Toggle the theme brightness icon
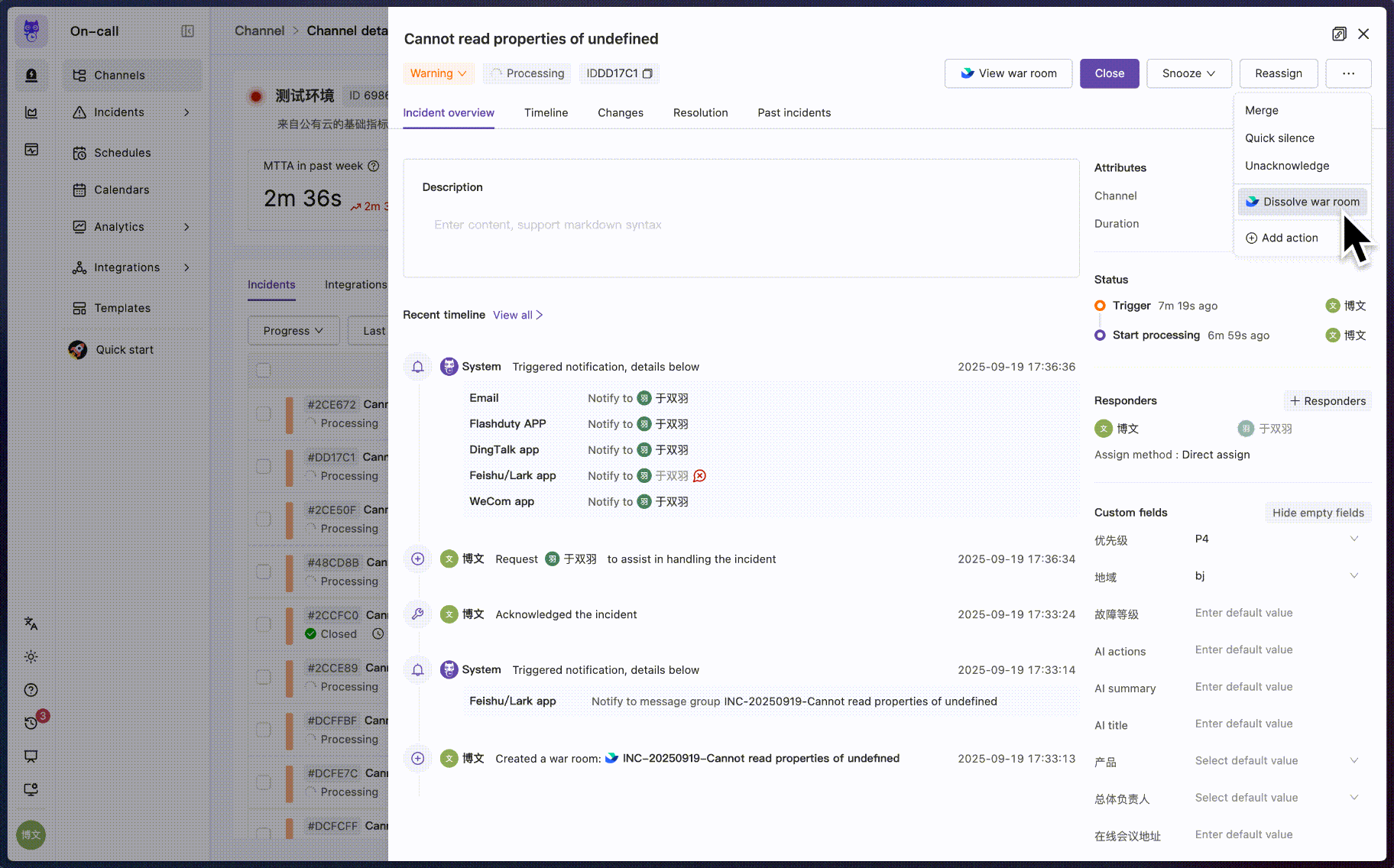 (x=31, y=657)
